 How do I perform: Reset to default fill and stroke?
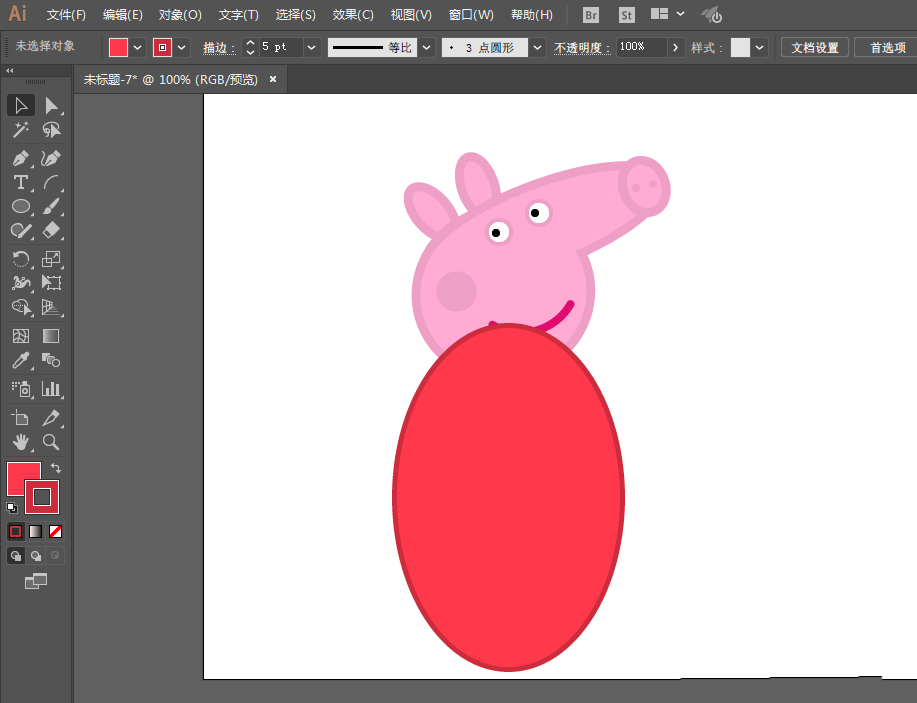coord(12,508)
